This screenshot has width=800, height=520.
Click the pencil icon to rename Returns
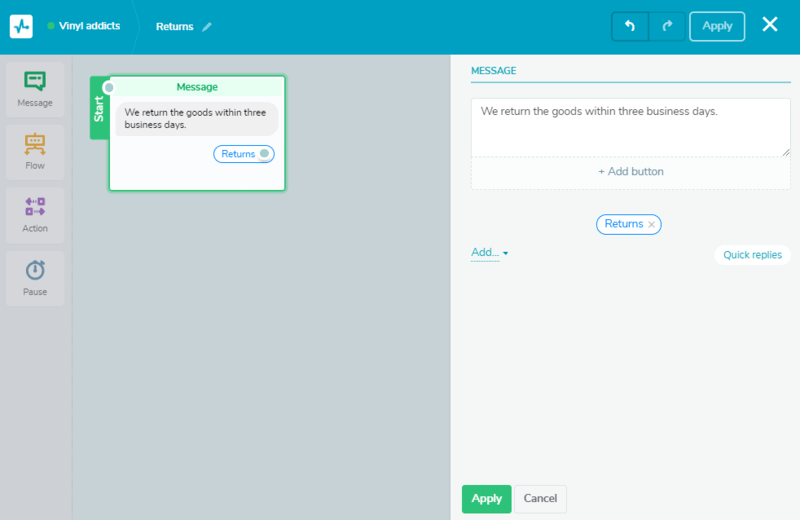(x=207, y=27)
